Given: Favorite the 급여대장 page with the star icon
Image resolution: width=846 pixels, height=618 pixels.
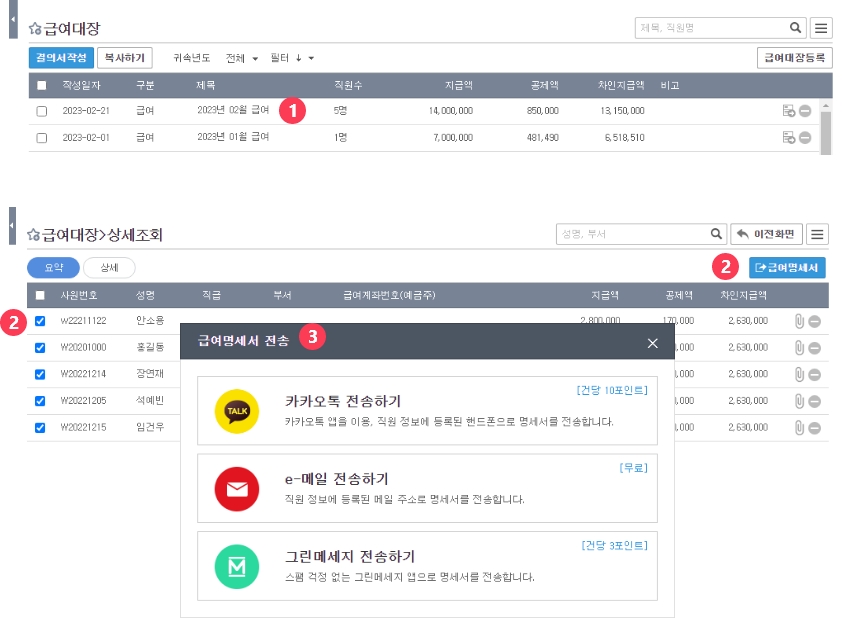Looking at the screenshot, I should [34, 30].
